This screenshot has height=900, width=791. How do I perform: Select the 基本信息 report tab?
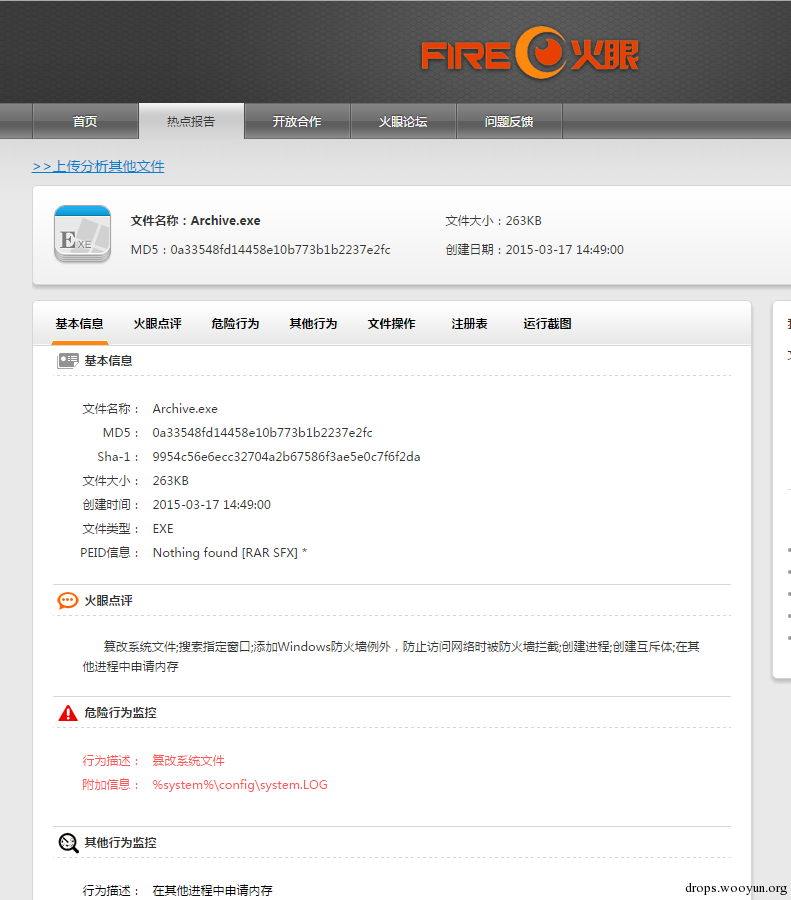pyautogui.click(x=79, y=324)
